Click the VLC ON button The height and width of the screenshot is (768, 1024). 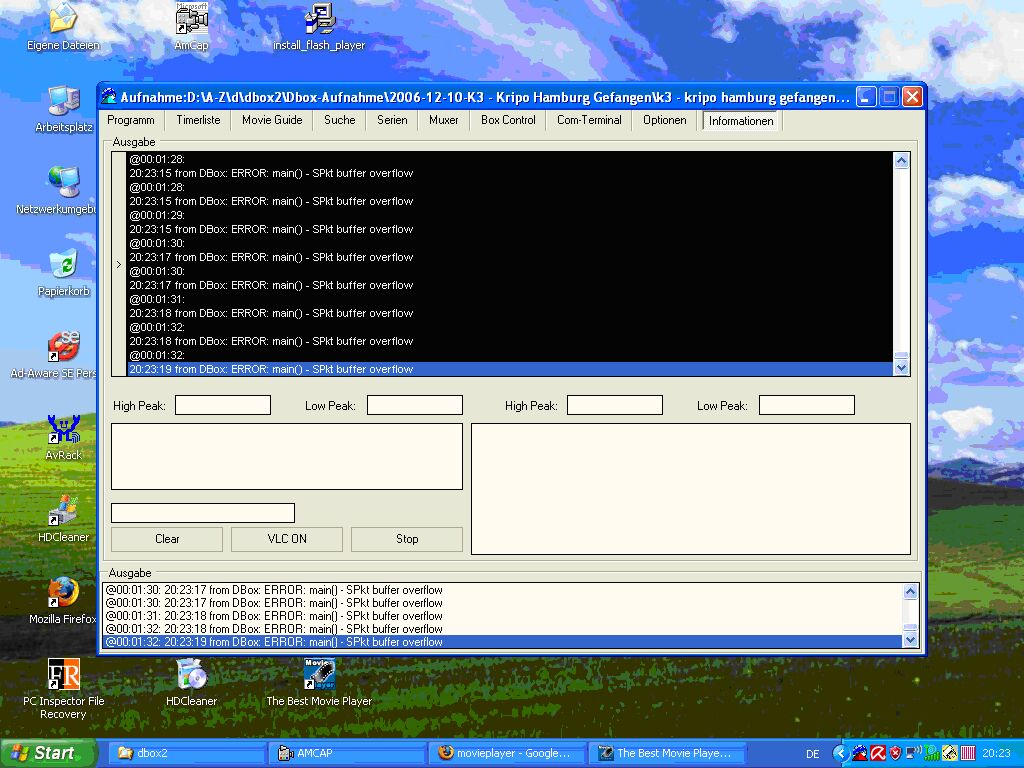287,539
